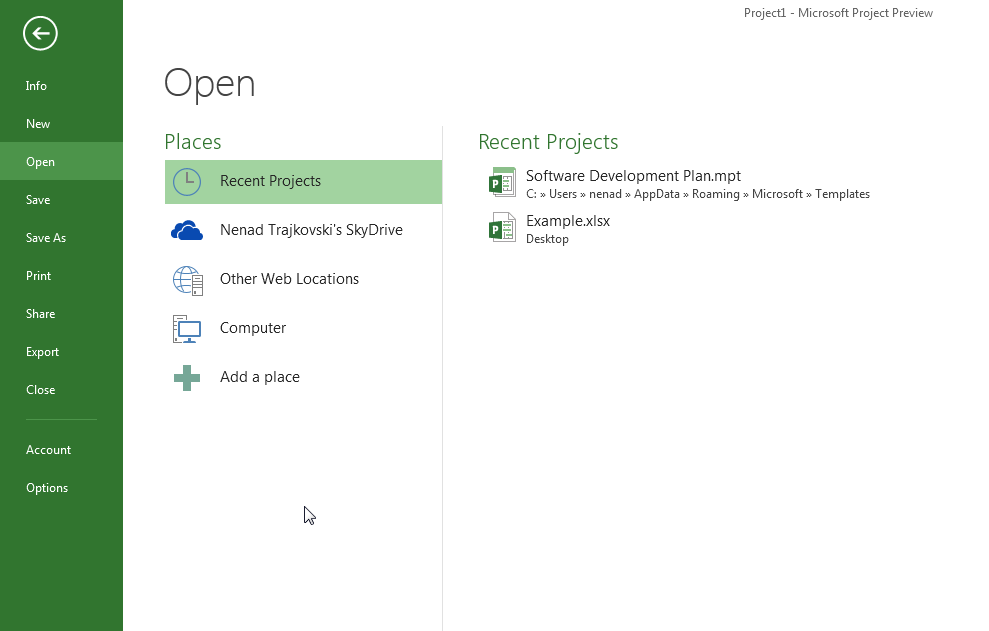
Task: Click the Example.xlsx project file icon
Action: pos(503,227)
